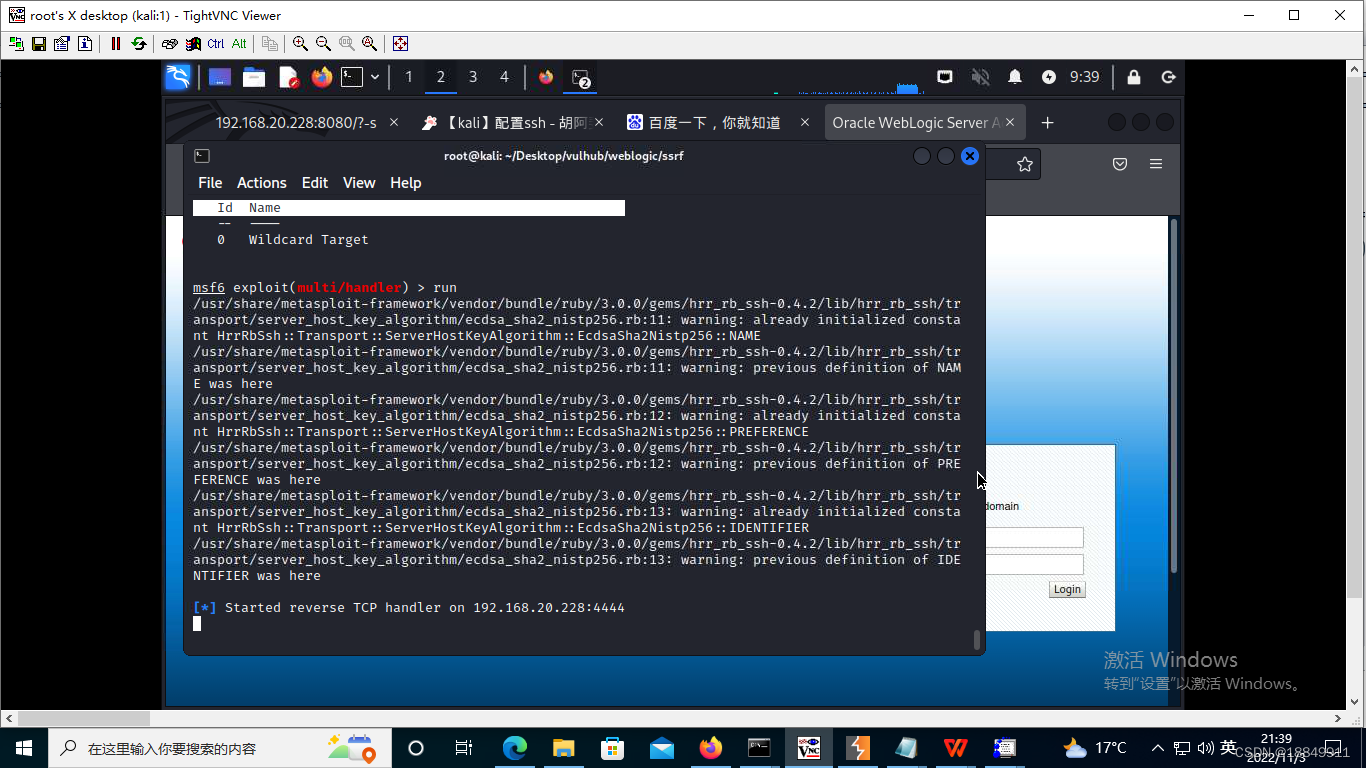Pause the VNC session with red bars

click(x=116, y=44)
